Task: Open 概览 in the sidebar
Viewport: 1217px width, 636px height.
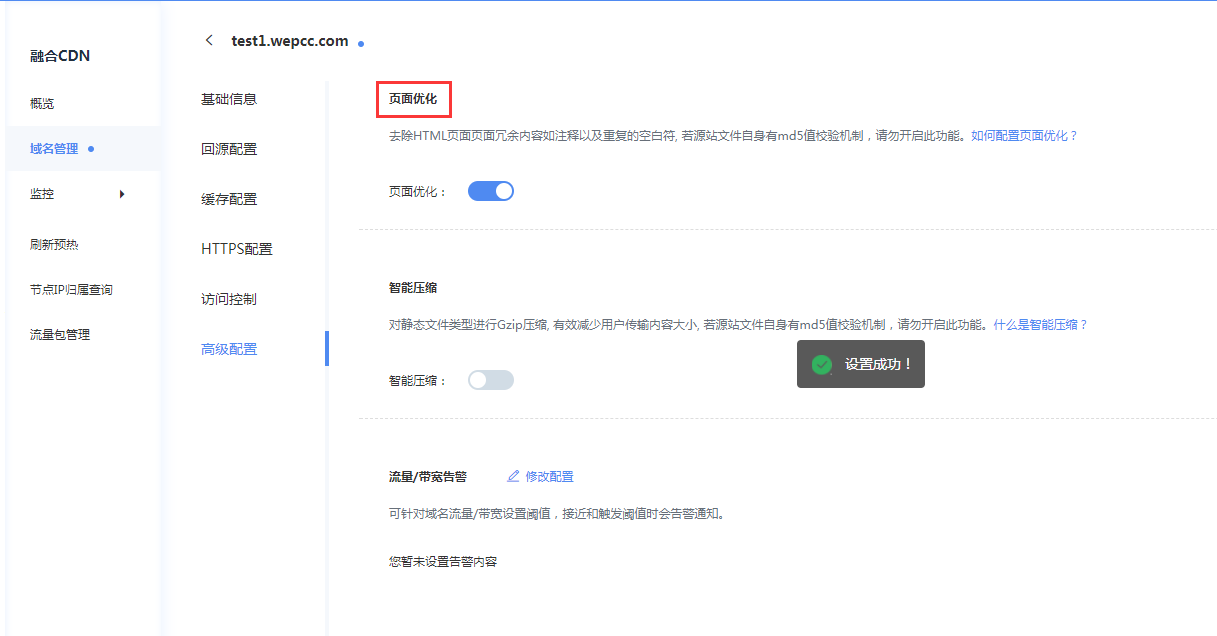Action: pyautogui.click(x=42, y=104)
